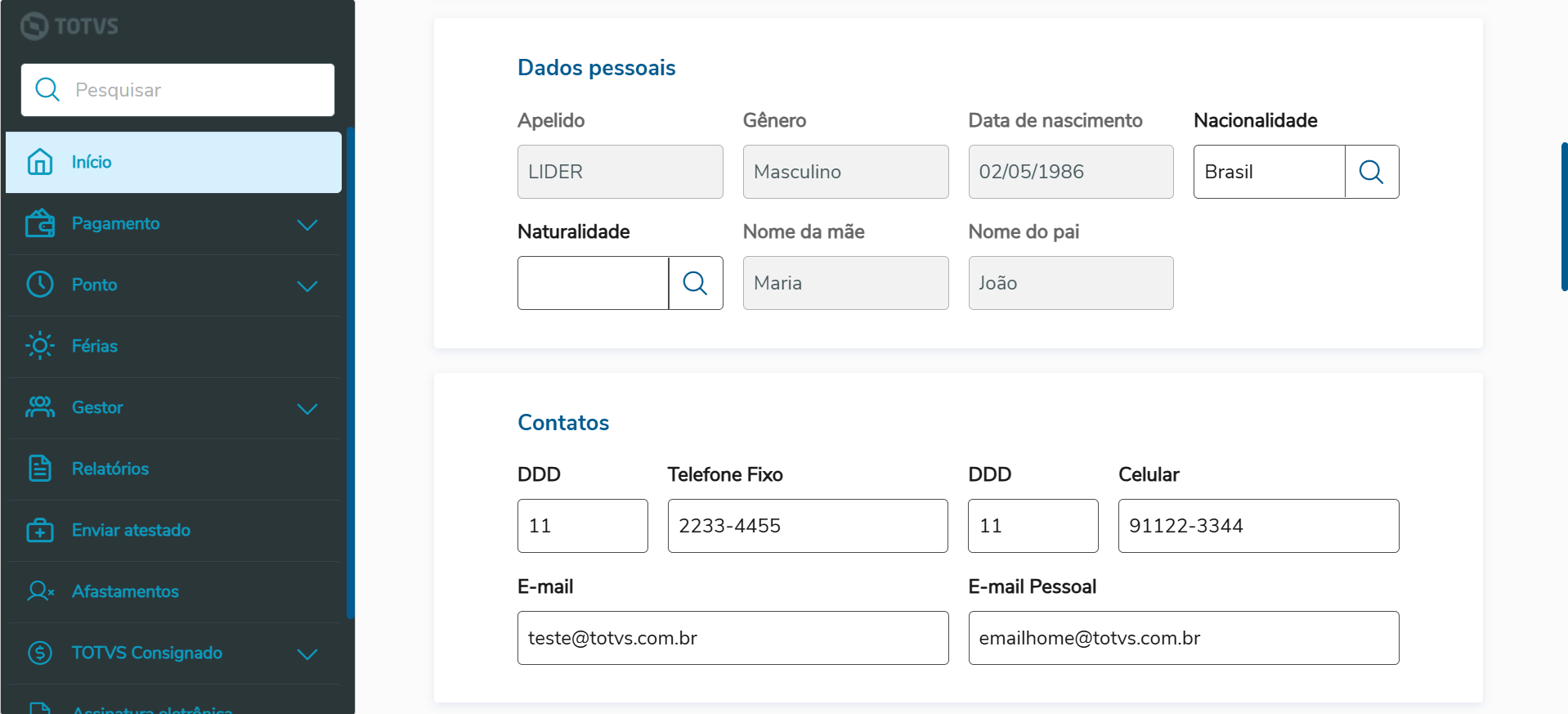
Task: Open Afastamentos from sidebar
Action: [x=125, y=591]
